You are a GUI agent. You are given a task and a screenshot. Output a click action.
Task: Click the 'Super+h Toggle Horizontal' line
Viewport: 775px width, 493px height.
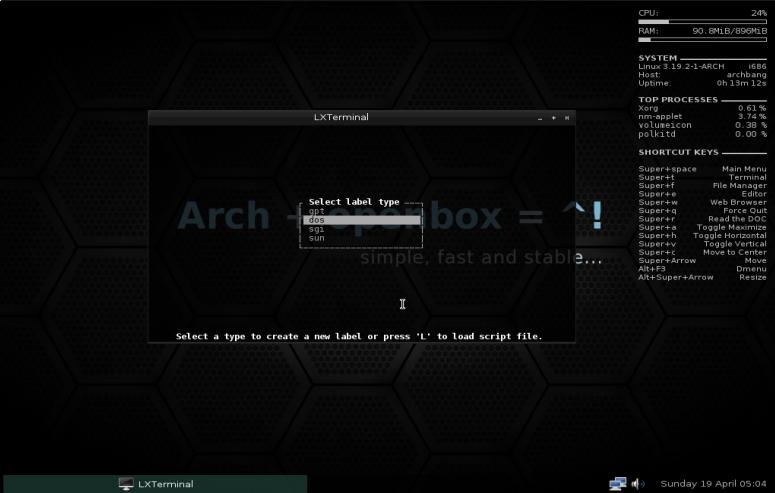pyautogui.click(x=702, y=235)
